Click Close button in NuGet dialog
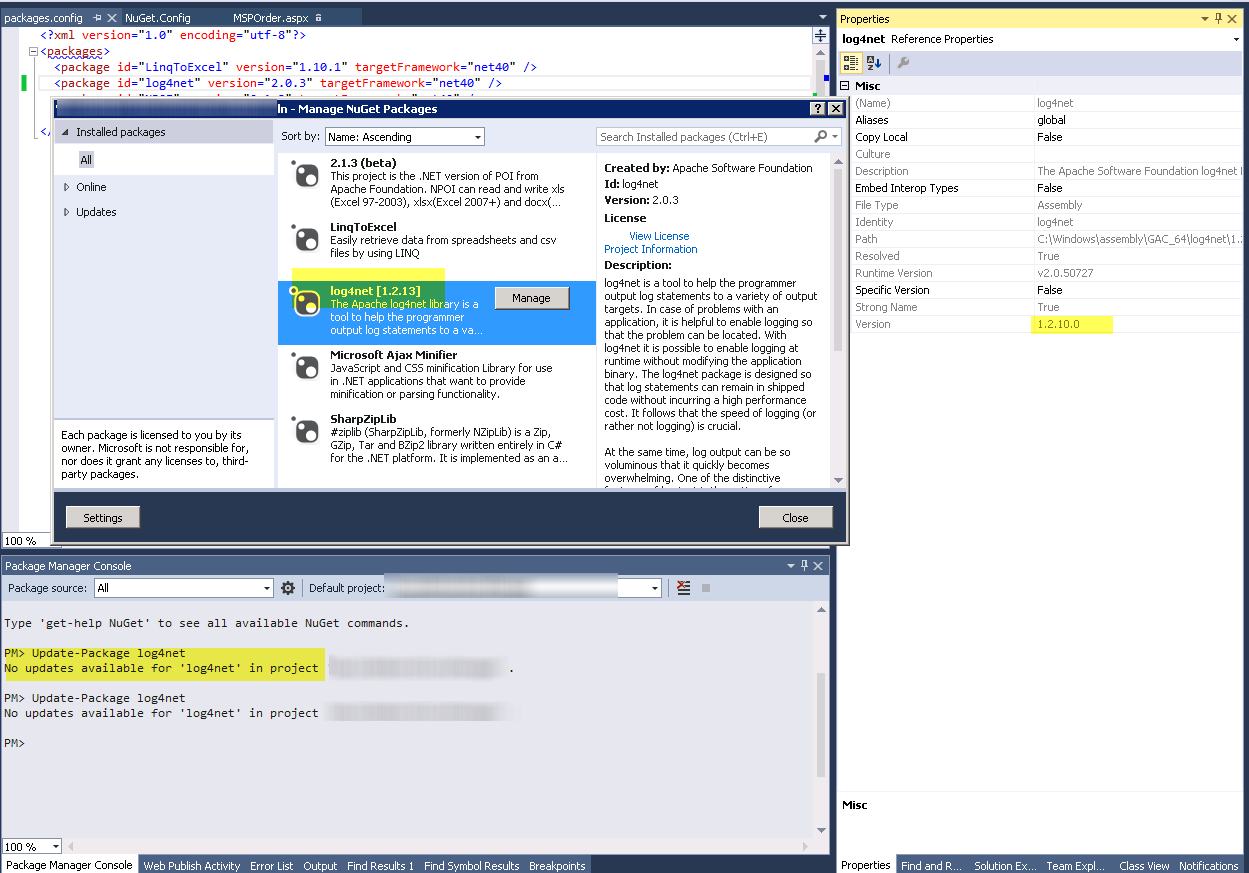The width and height of the screenshot is (1249, 873). (x=796, y=517)
